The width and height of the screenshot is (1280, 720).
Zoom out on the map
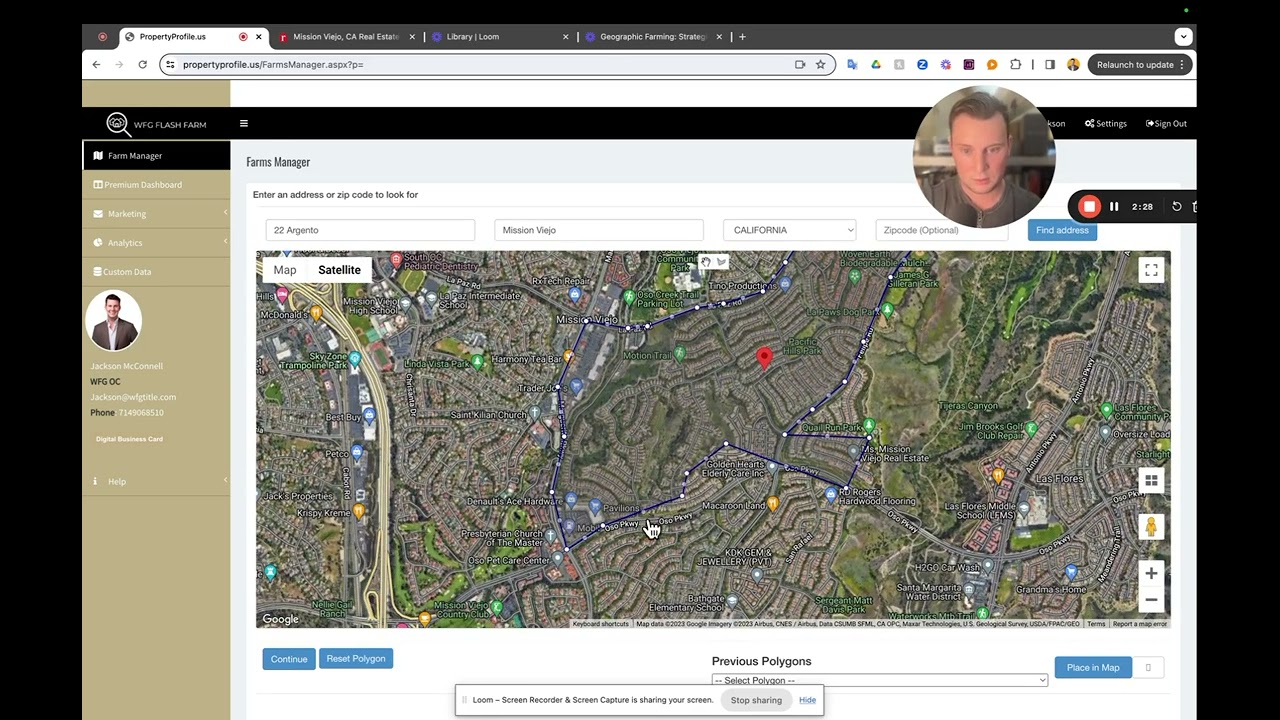(x=1151, y=600)
